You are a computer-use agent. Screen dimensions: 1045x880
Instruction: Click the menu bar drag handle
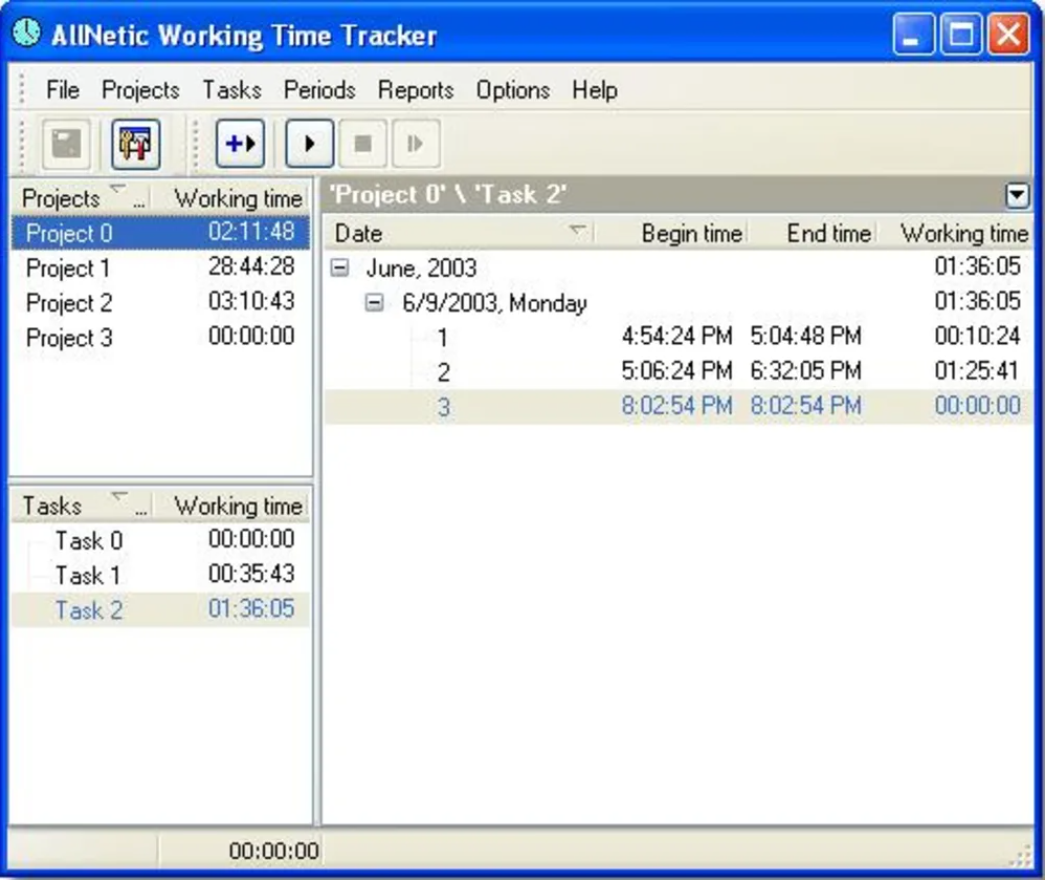tap(23, 89)
